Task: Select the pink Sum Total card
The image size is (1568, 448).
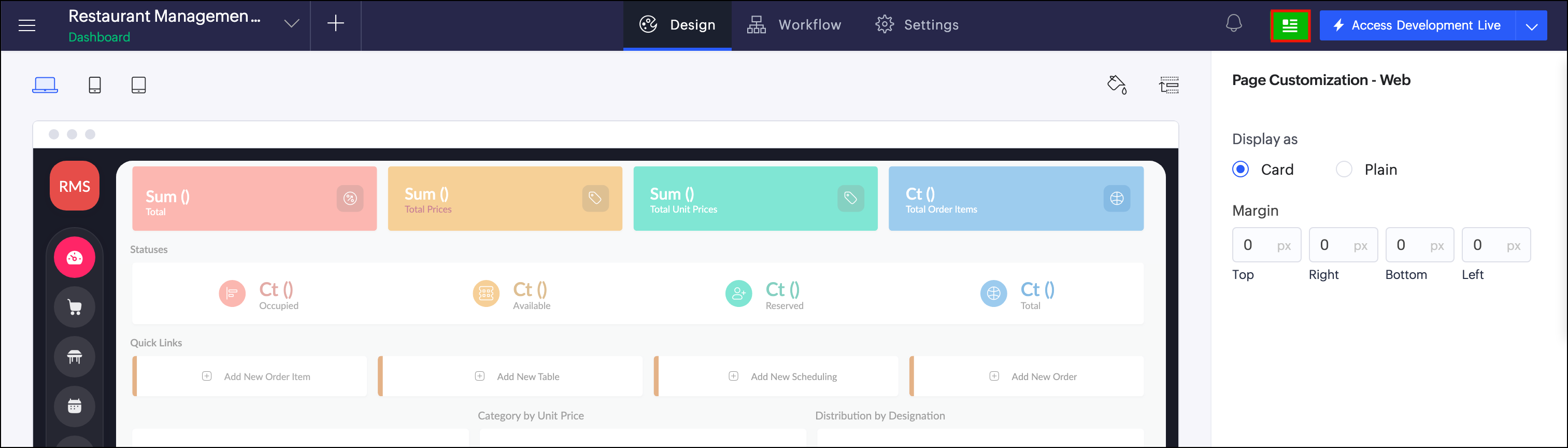Action: [x=254, y=199]
